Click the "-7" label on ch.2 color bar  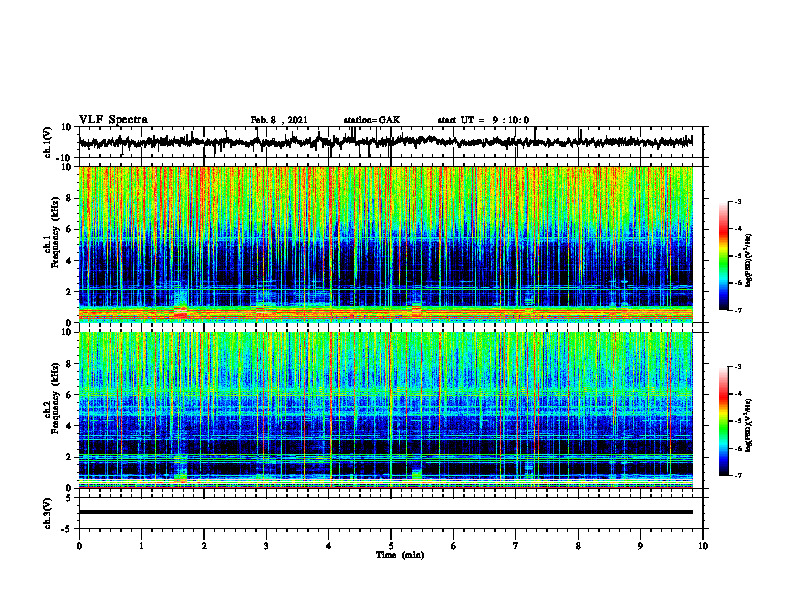click(737, 475)
